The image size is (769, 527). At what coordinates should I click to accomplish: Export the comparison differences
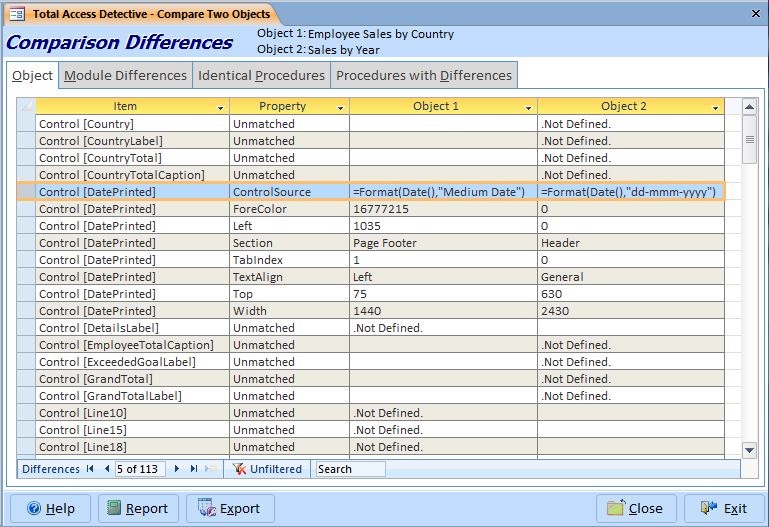230,508
